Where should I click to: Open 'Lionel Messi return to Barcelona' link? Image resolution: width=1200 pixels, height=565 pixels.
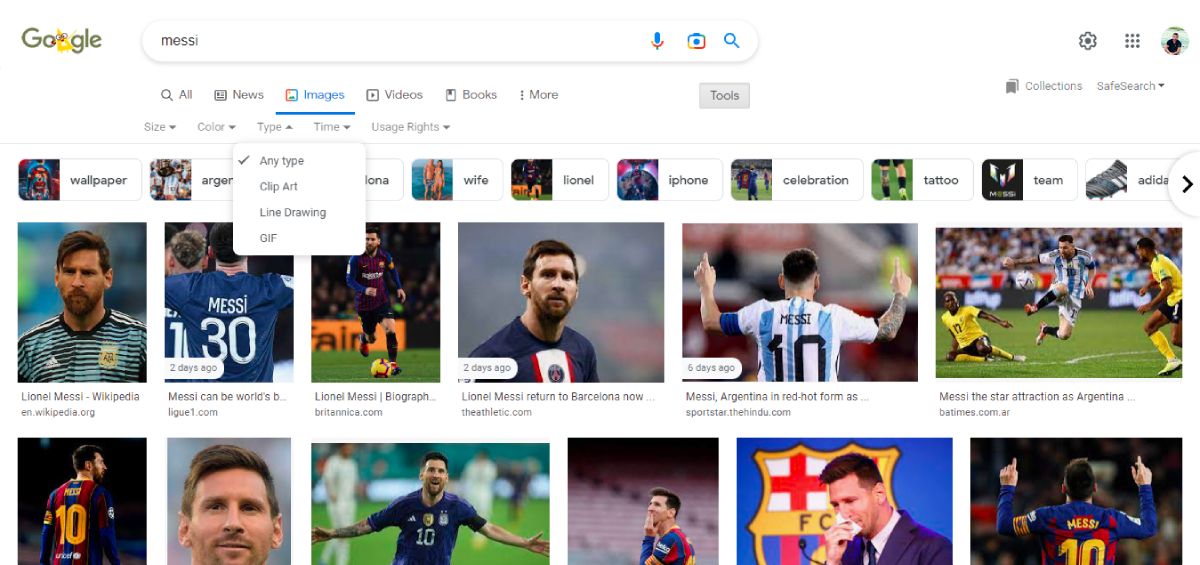pos(559,397)
